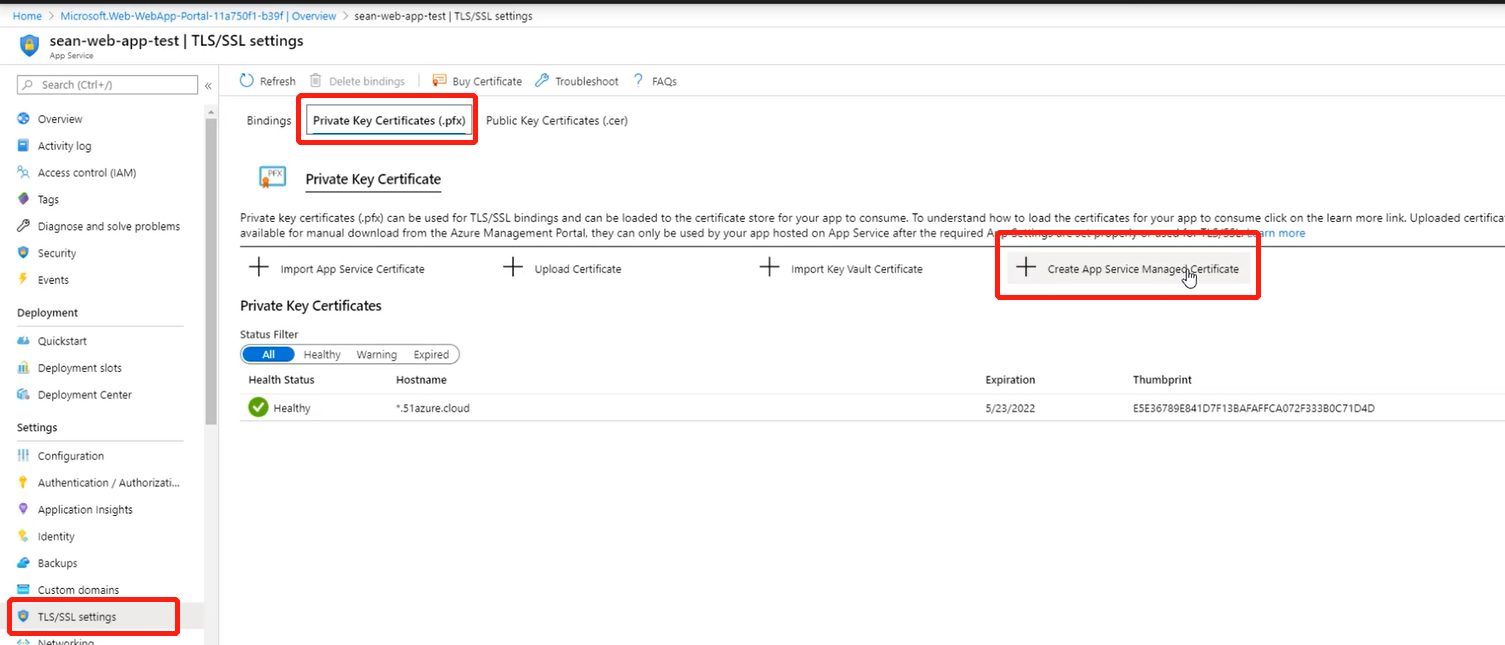The image size is (1505, 645).
Task: Click the TLS/SSL settings shield icon
Action: coord(24,617)
